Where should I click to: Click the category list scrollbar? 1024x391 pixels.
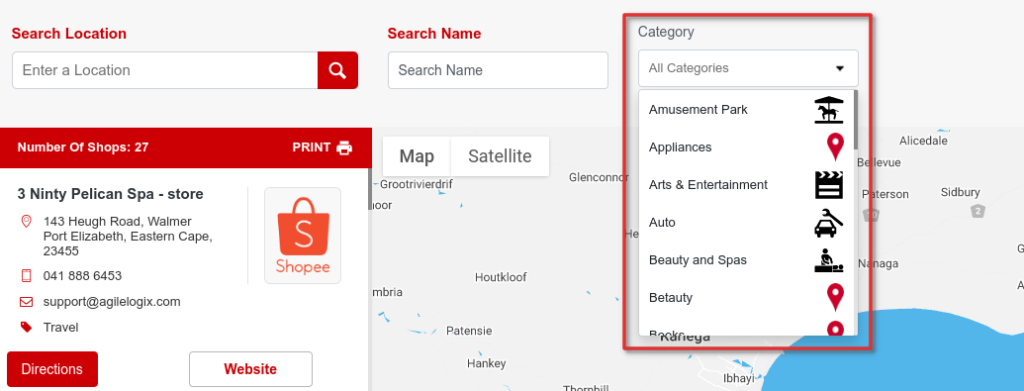point(856,119)
